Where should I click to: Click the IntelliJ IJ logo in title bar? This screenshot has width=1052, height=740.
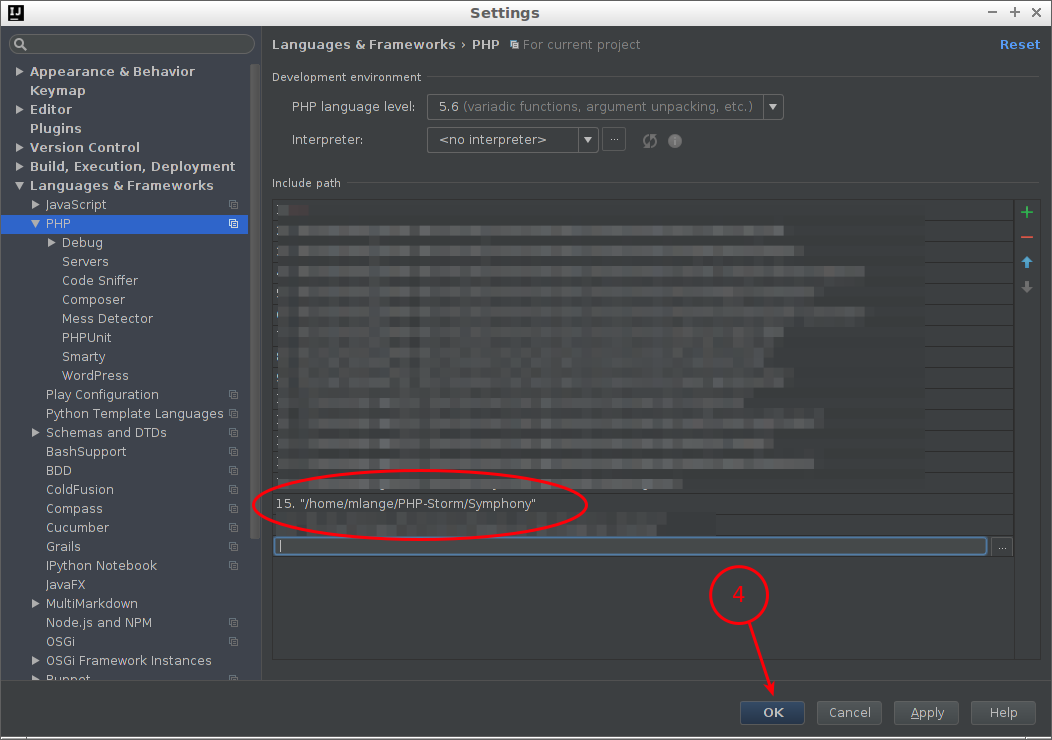coord(15,13)
